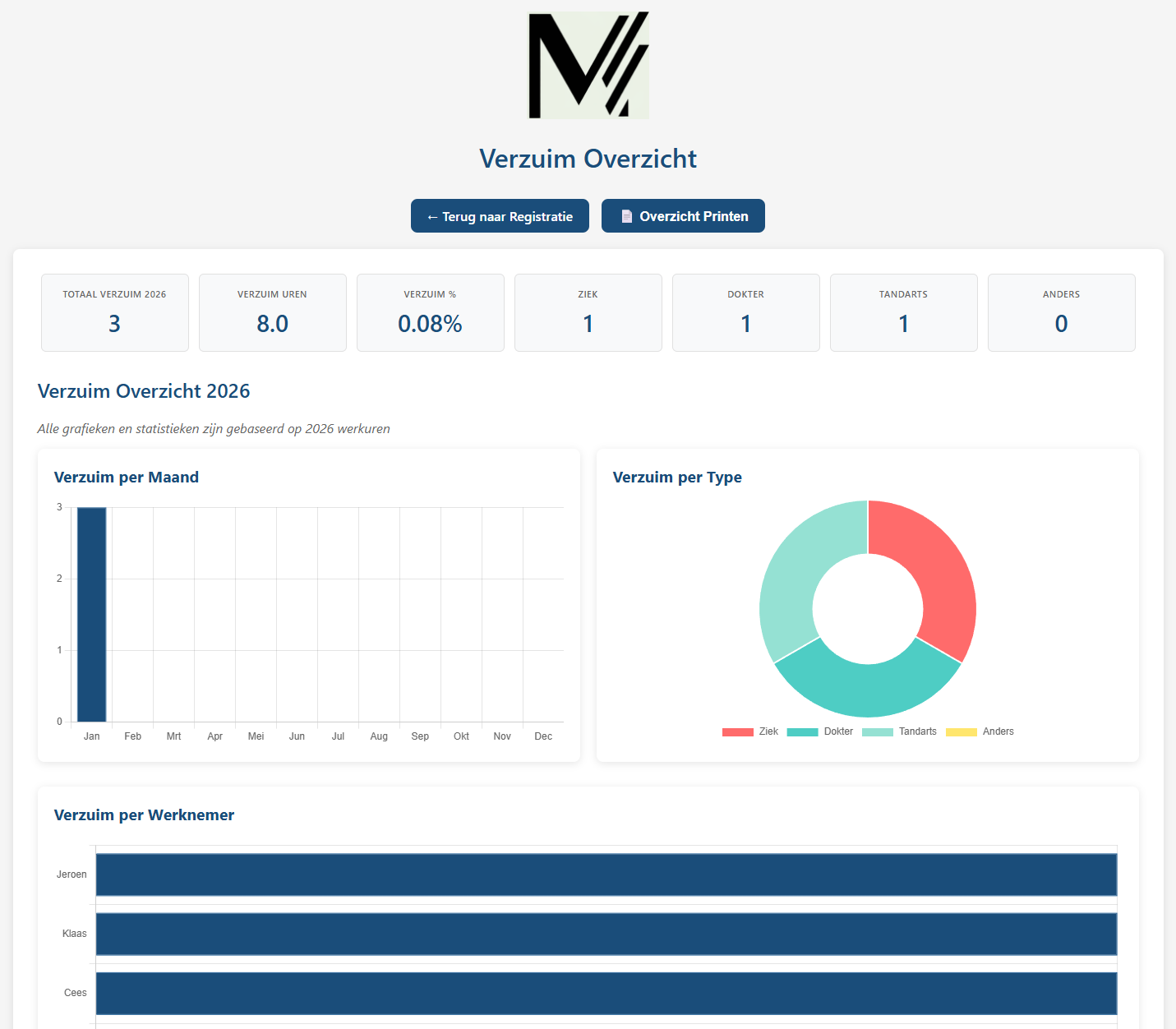Select the Verzuim Uren stat card
The width and height of the screenshot is (1176, 1029).
tap(273, 312)
